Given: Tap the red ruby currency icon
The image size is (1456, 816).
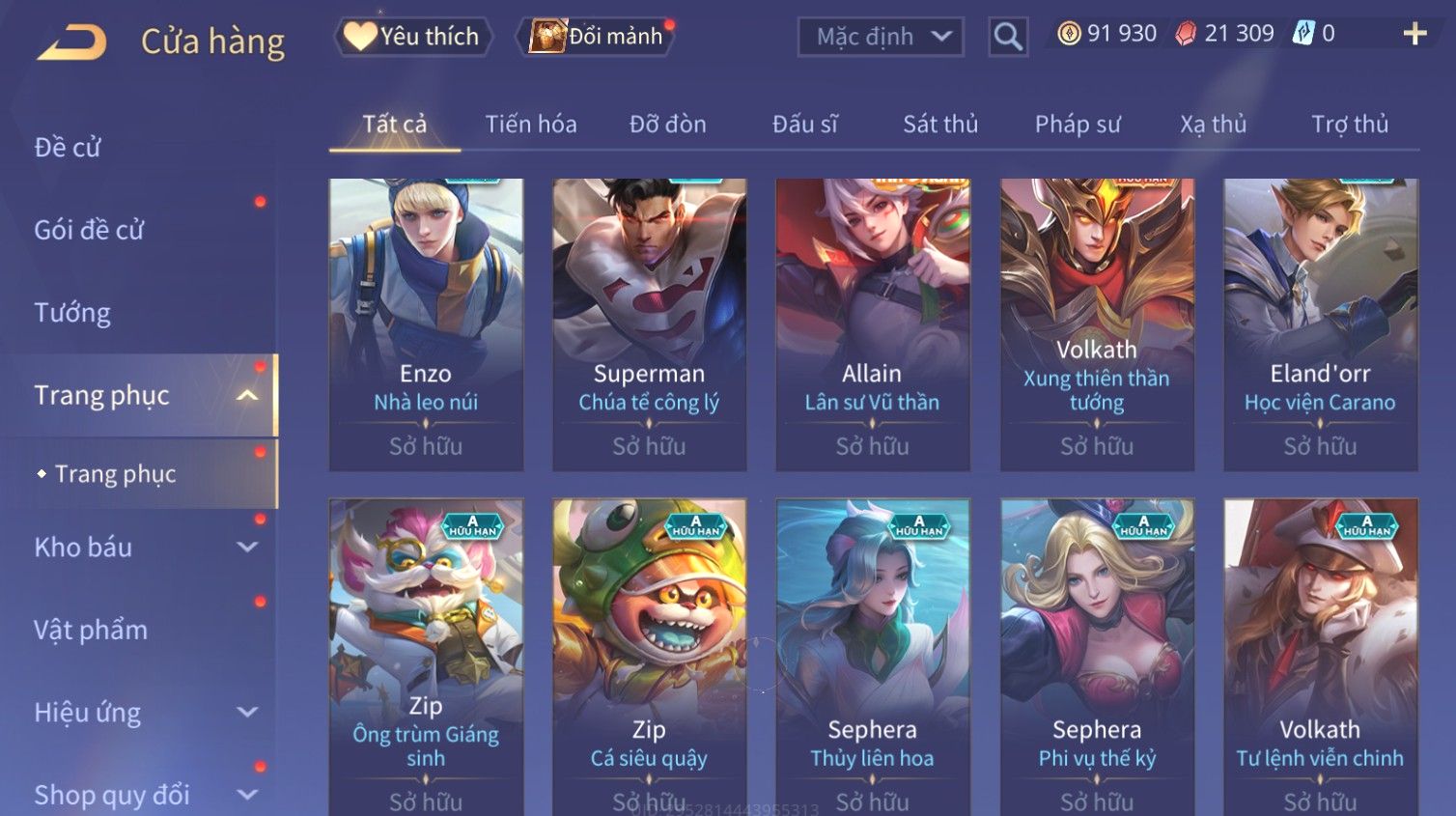Looking at the screenshot, I should tap(1186, 34).
